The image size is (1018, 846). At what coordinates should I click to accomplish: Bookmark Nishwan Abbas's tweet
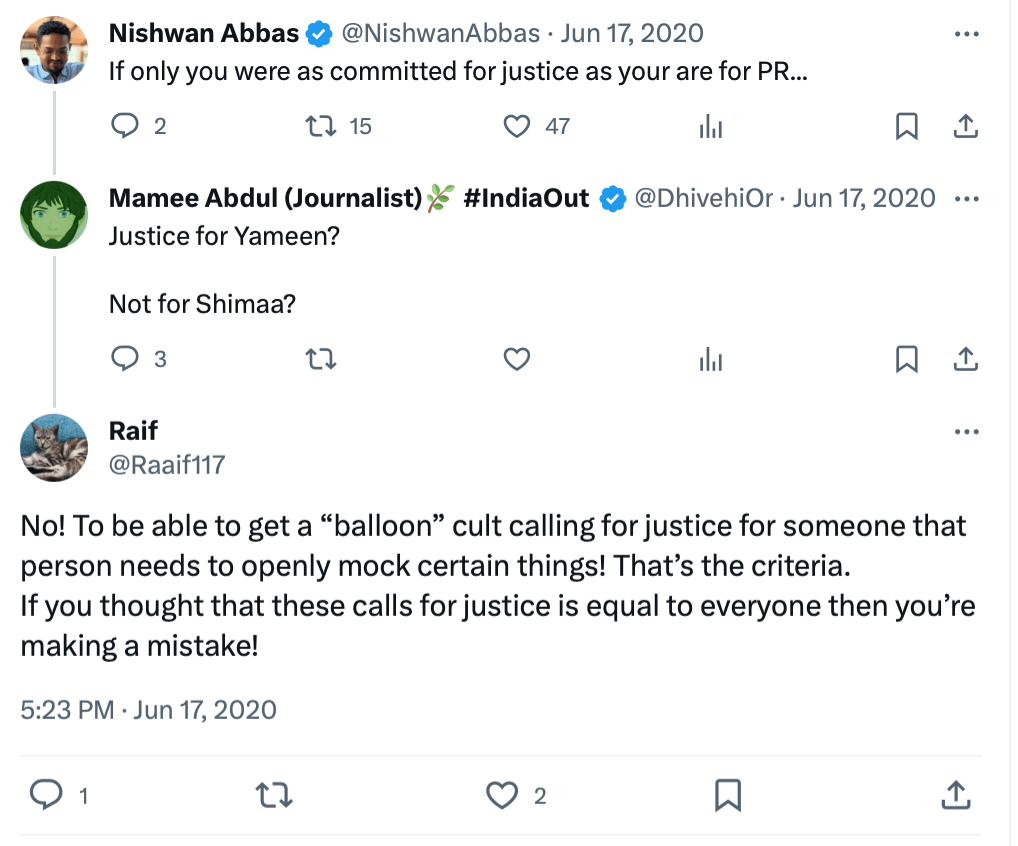point(906,126)
